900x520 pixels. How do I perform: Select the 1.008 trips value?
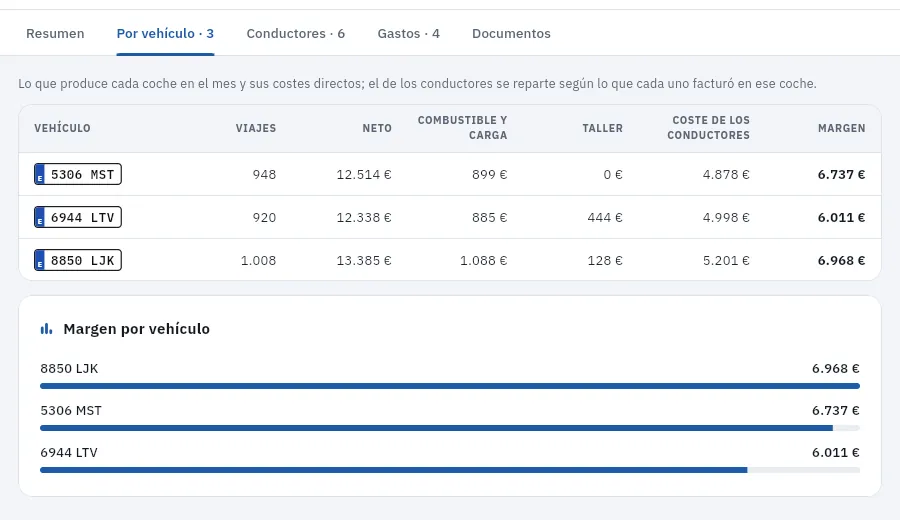coord(258,261)
